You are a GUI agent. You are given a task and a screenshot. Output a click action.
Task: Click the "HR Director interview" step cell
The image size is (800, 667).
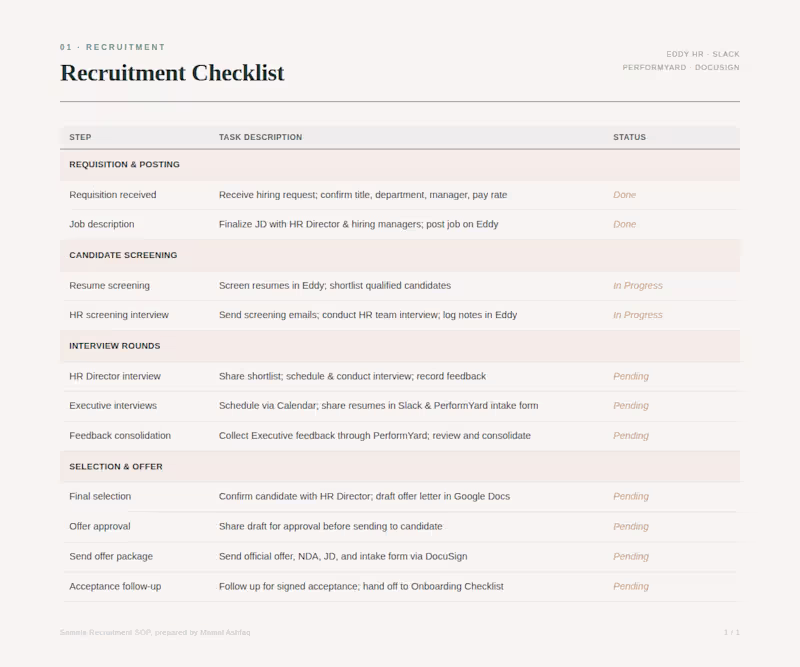tap(115, 377)
